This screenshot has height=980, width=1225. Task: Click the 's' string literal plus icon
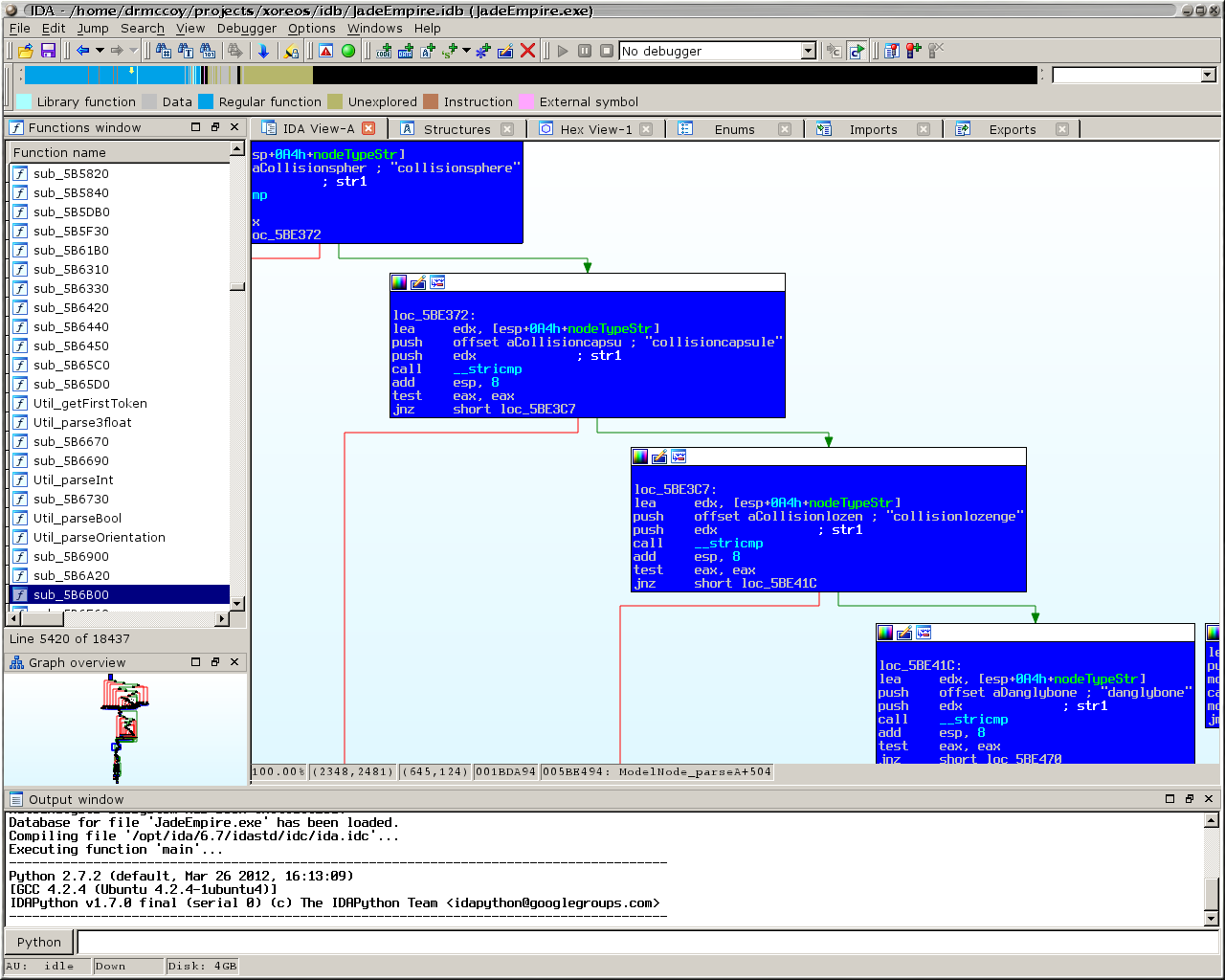pyautogui.click(x=450, y=51)
